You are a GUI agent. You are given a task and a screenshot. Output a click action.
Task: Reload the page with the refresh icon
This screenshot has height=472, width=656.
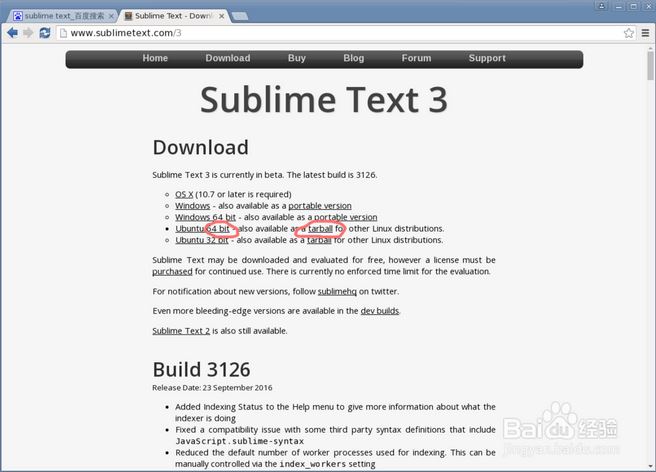(45, 33)
